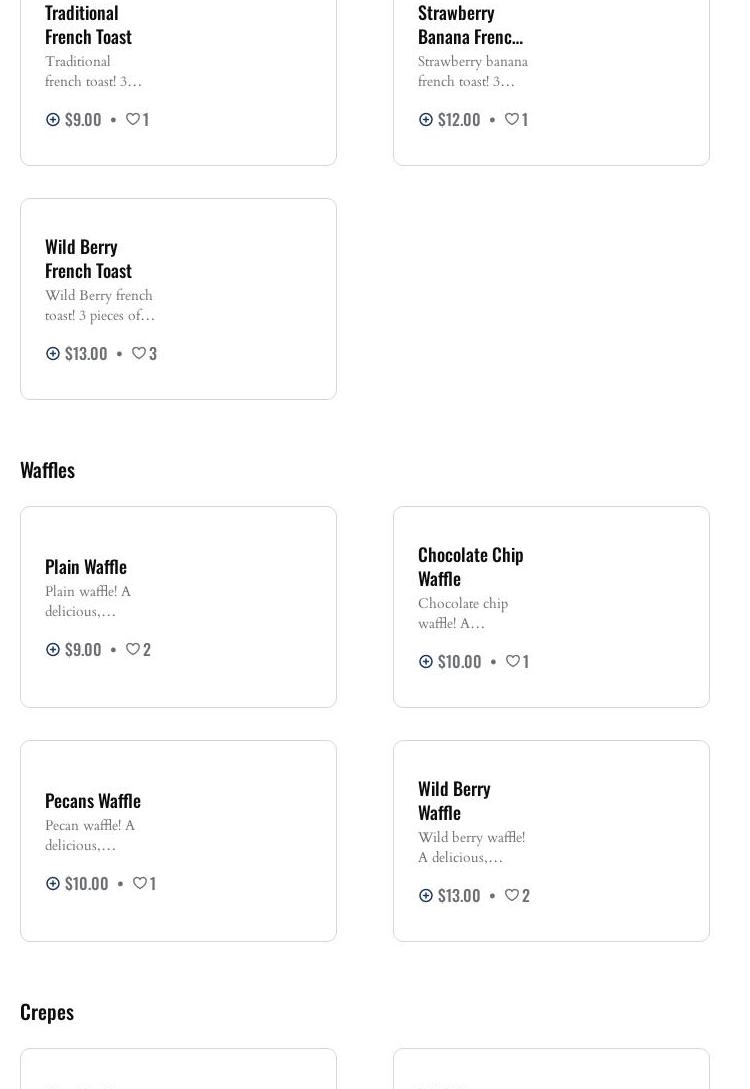
Task: Select the Crepes section heading
Action: point(47,1011)
